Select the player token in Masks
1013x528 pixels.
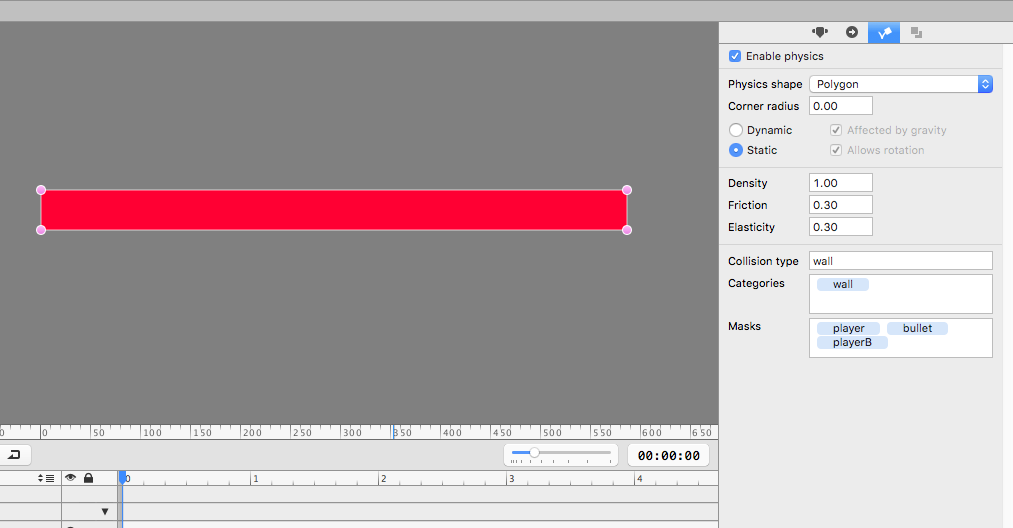(x=848, y=328)
